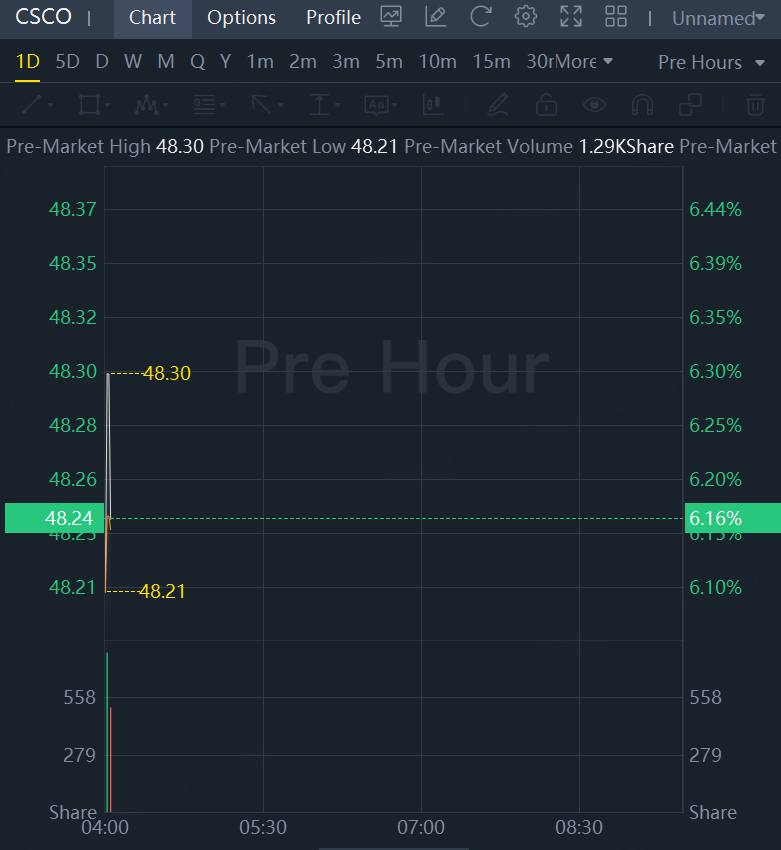Switch to the Profile tab
The width and height of the screenshot is (781, 850).
[333, 18]
